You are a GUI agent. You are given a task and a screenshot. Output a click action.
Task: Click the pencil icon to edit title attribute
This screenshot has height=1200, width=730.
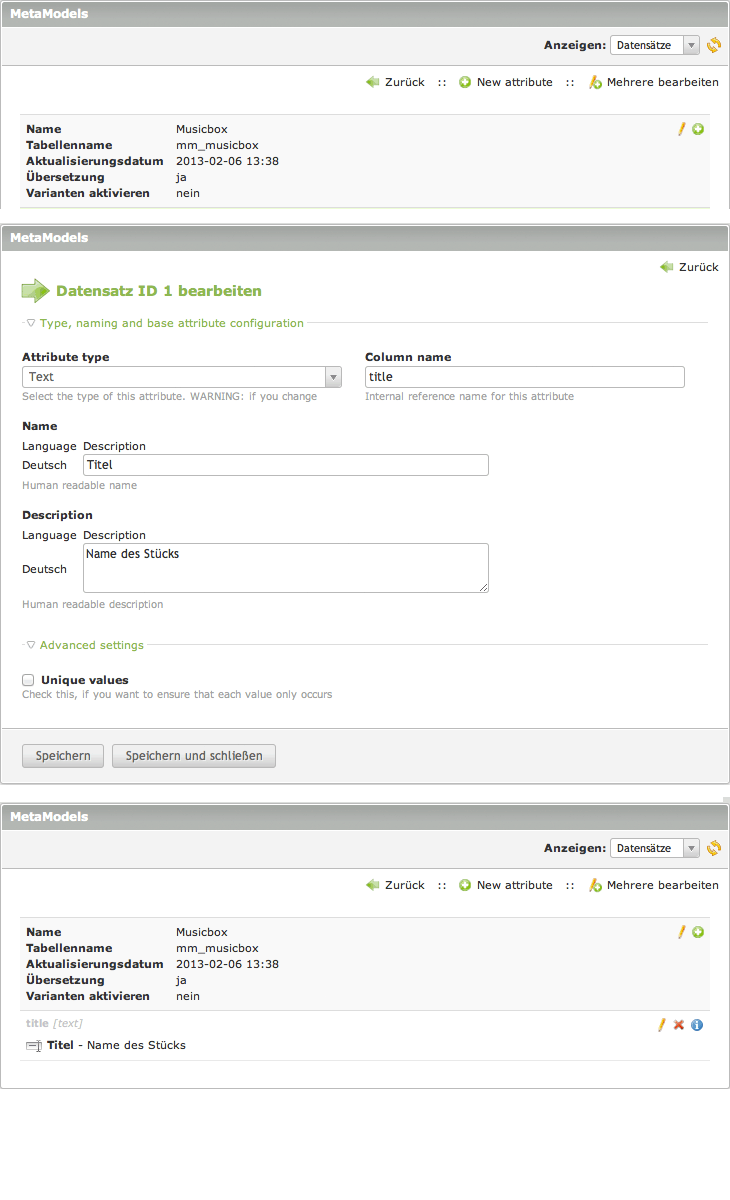click(x=661, y=1025)
